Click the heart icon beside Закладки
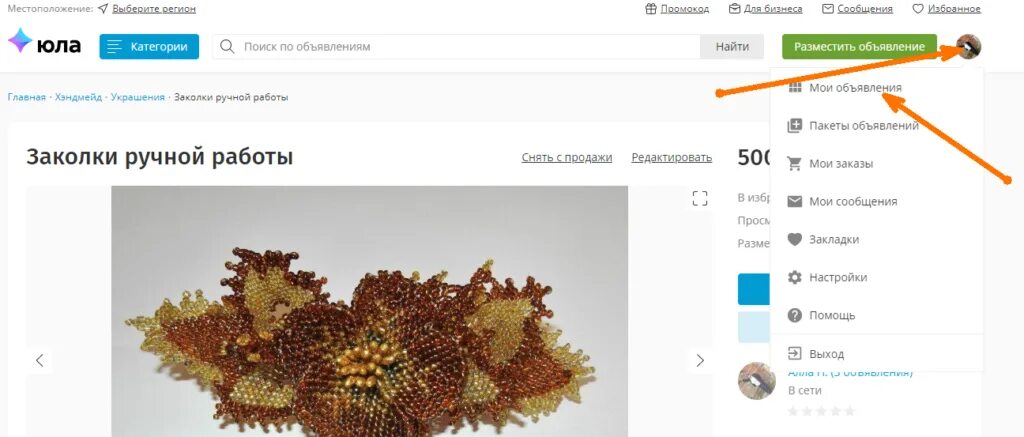 [794, 240]
